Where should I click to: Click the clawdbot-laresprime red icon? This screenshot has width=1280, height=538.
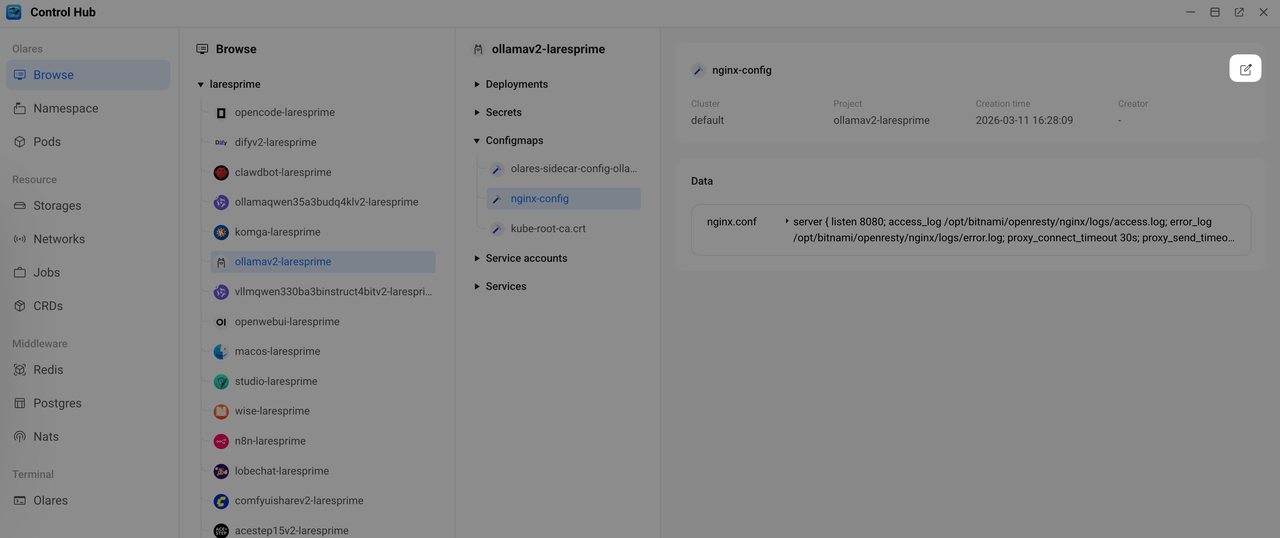pyautogui.click(x=221, y=172)
